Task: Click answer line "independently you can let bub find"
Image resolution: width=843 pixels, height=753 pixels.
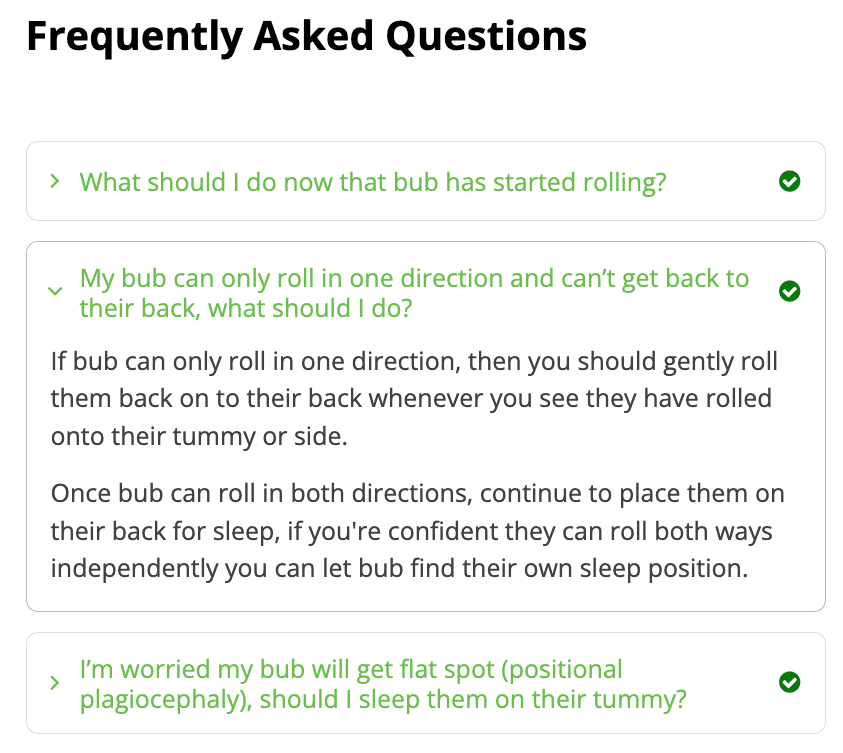Action: [399, 570]
